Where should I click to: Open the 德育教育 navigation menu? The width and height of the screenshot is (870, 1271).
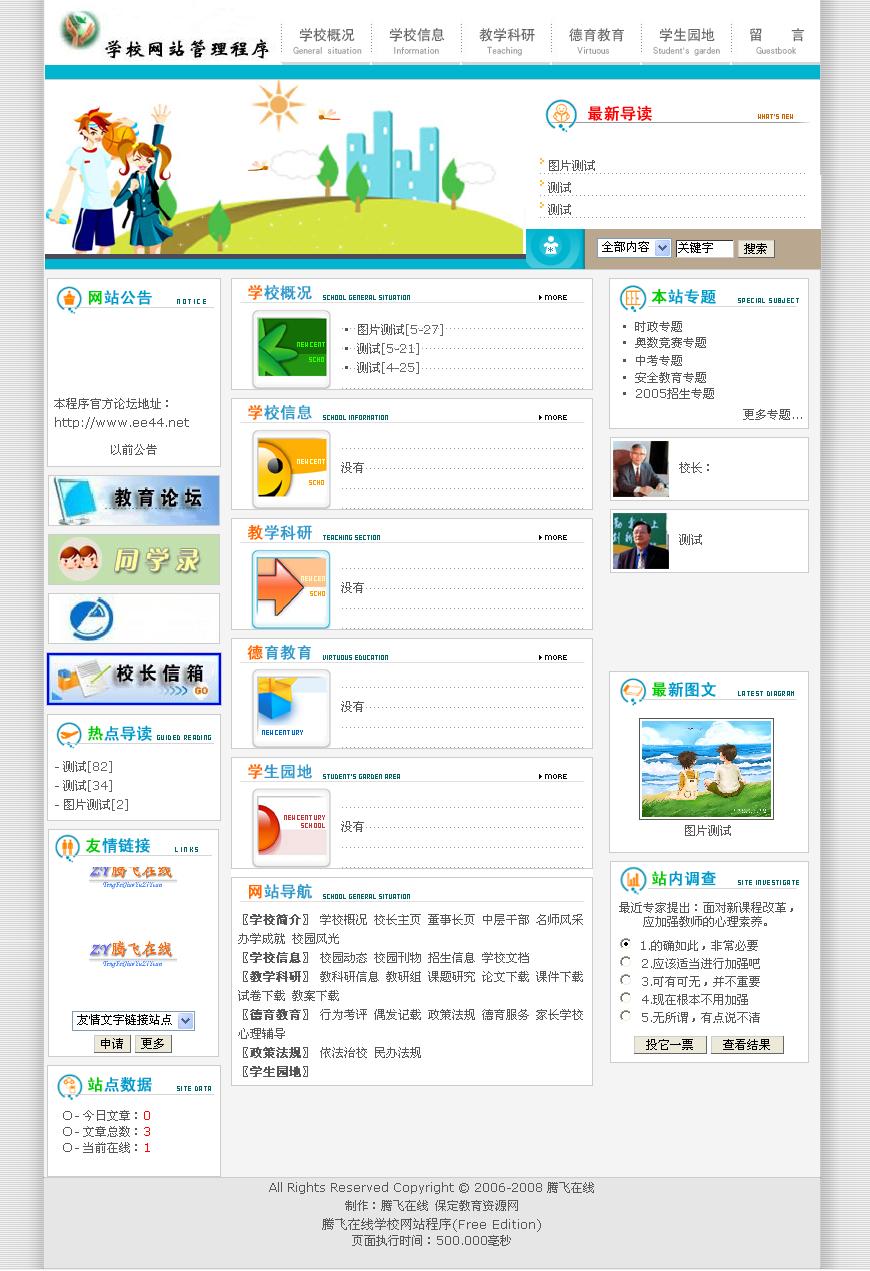(x=596, y=41)
